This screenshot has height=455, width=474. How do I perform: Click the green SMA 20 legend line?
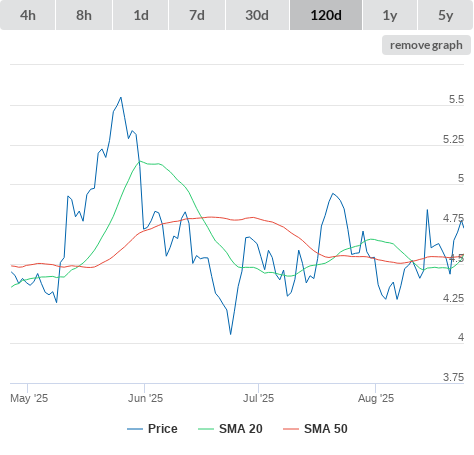point(206,429)
